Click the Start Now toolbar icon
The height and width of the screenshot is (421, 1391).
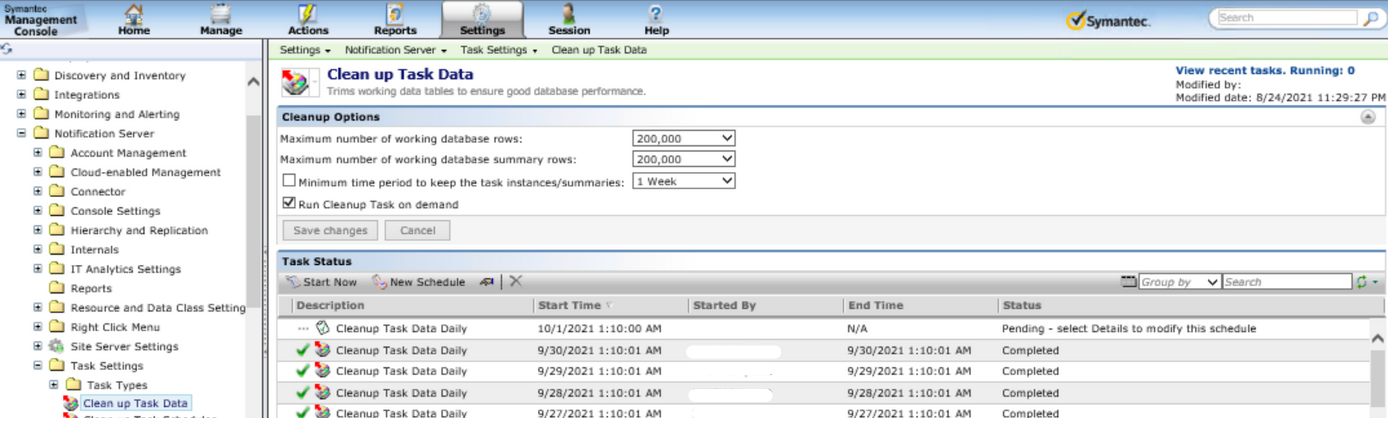click(293, 282)
